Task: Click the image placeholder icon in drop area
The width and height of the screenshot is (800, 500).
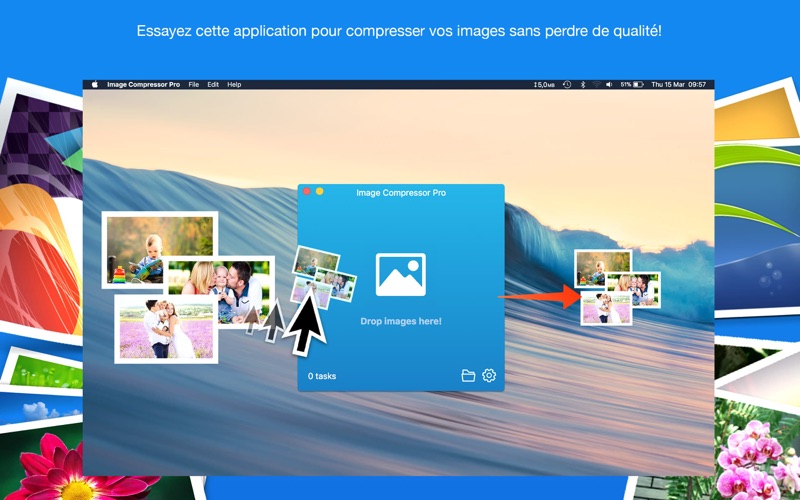Action: (401, 274)
